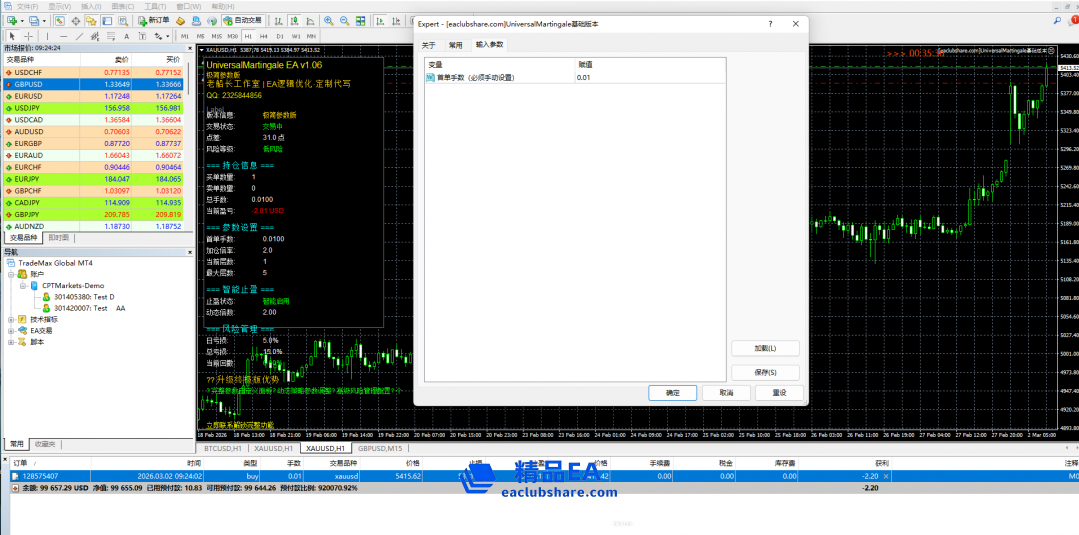The height and width of the screenshot is (535, 1079).
Task: Switch chart to the M15 timeframe
Action: click(x=217, y=37)
